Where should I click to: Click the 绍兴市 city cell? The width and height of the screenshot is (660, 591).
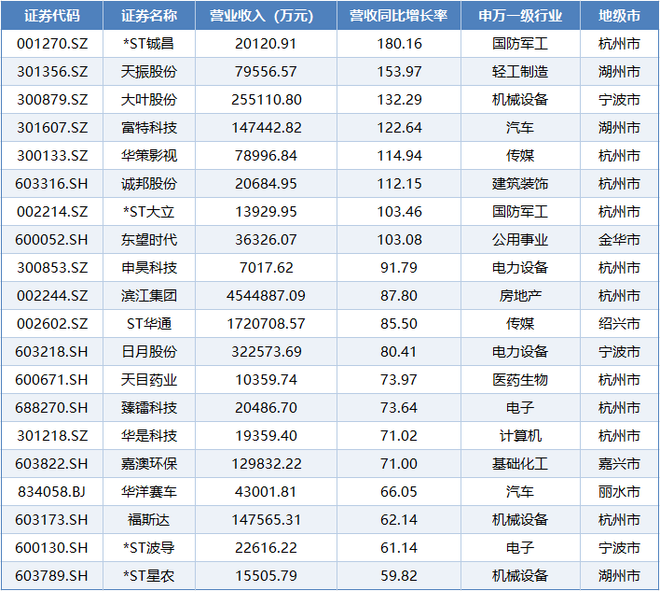coord(619,324)
